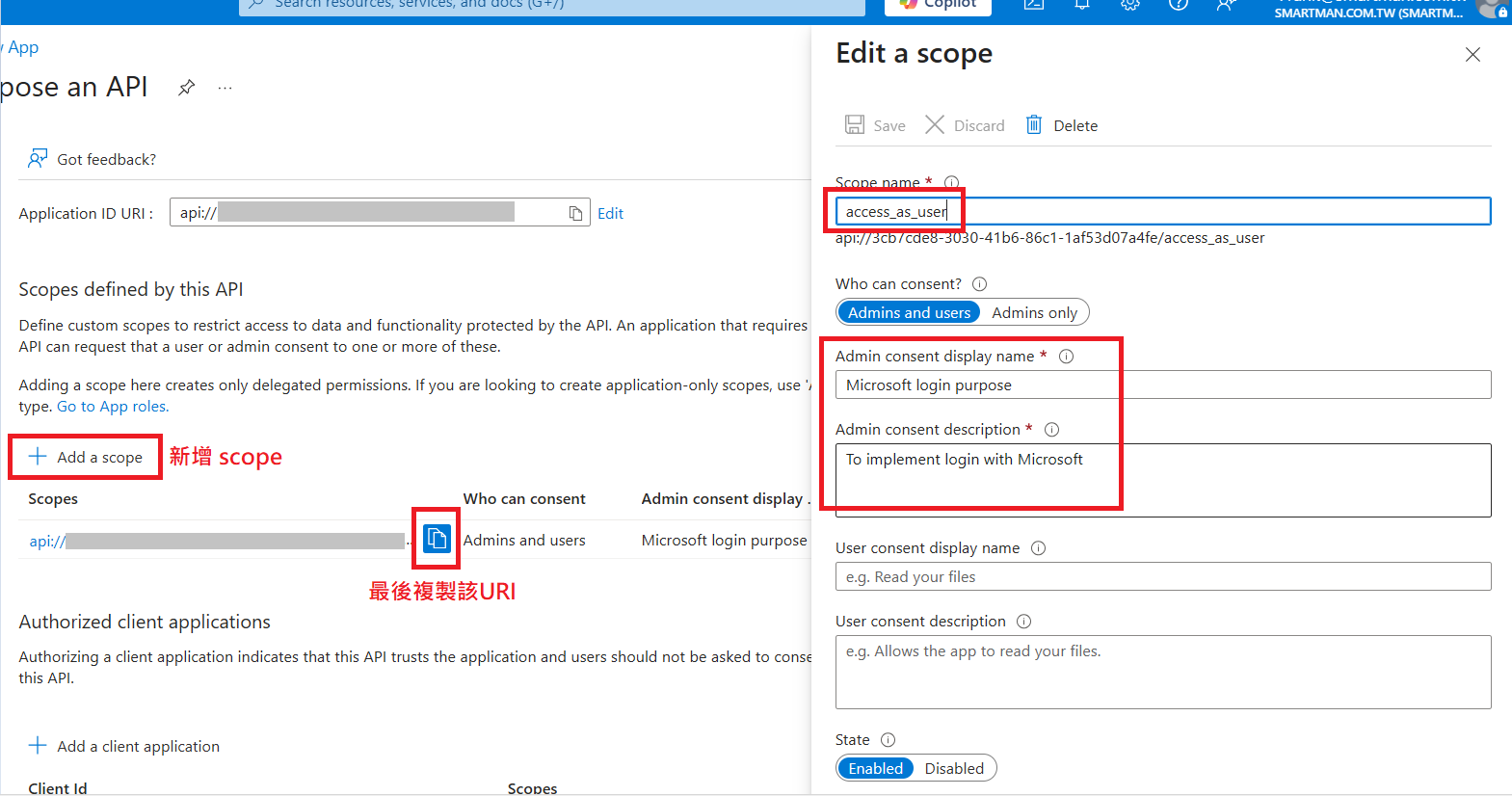Click the Add a scope label
Image resolution: width=1512 pixels, height=796 pixels.
99,457
